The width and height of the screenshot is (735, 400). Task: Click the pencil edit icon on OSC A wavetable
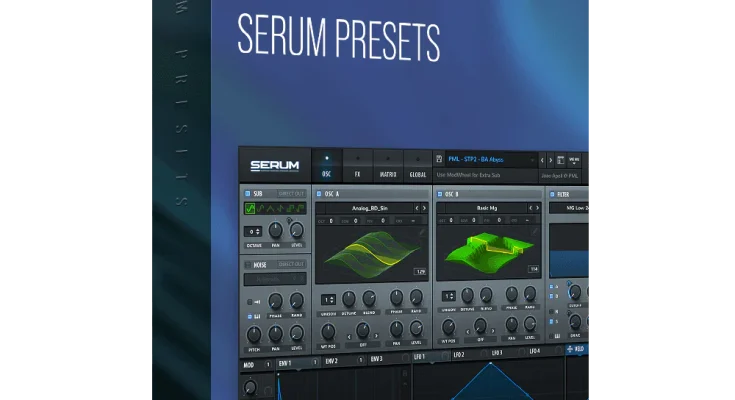click(422, 231)
